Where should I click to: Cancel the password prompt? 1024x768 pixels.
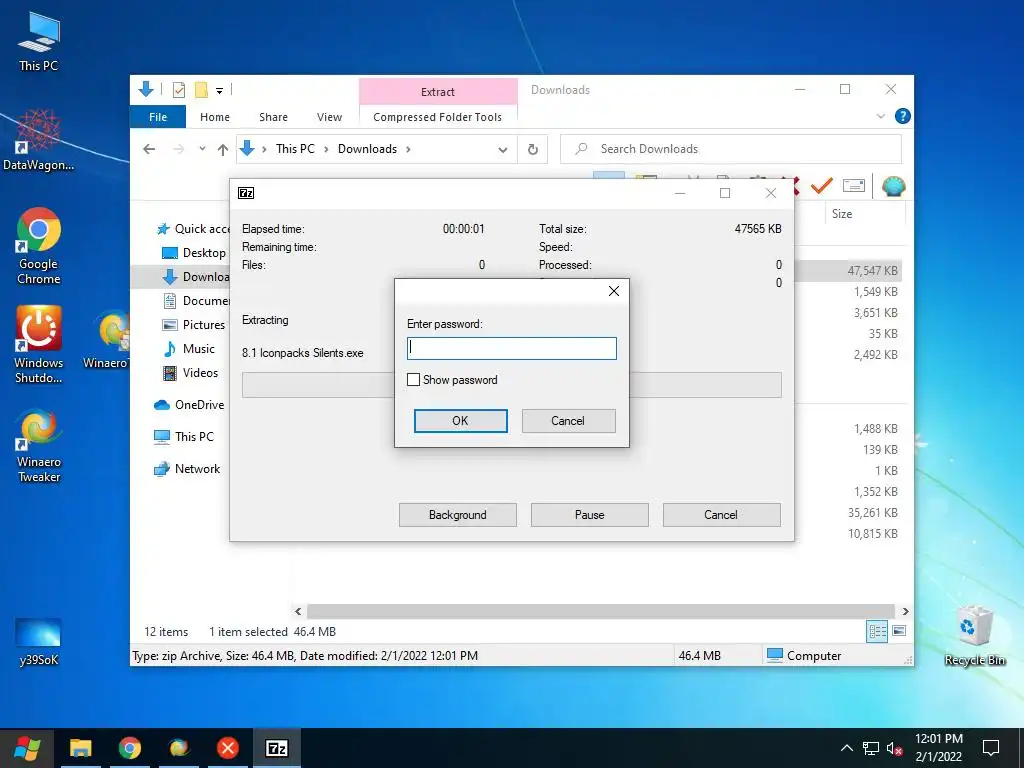[568, 421]
